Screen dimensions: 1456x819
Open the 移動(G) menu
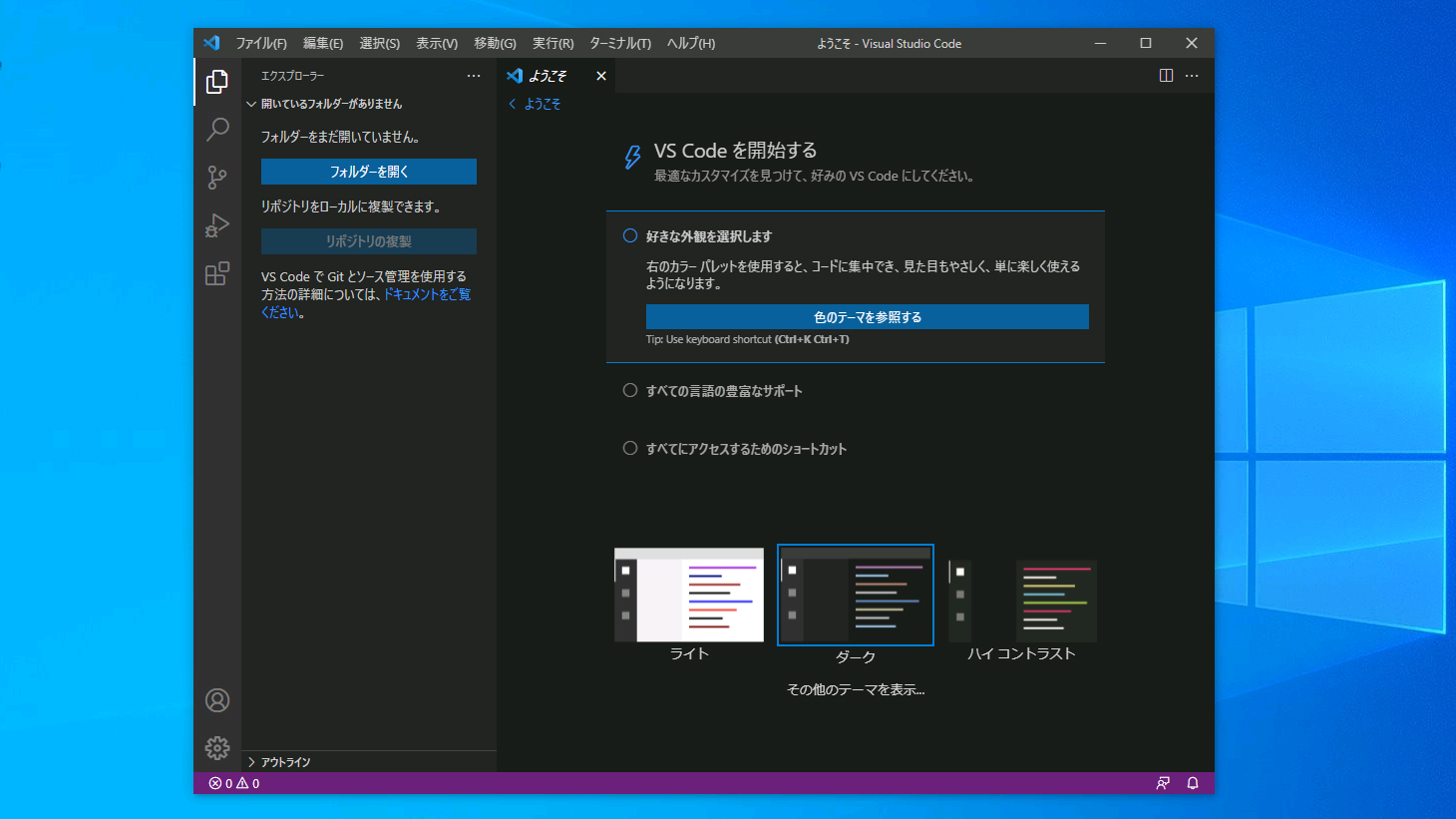(495, 43)
